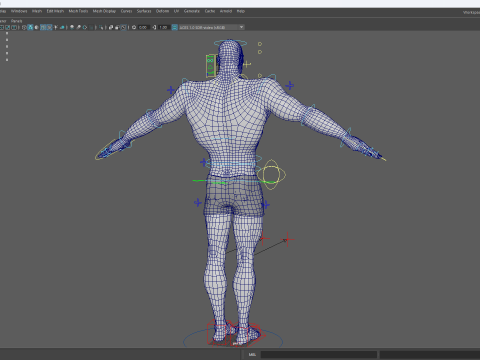This screenshot has width=480, height=360.
Task: Click the exposure reset icon
Action: click(134, 27)
